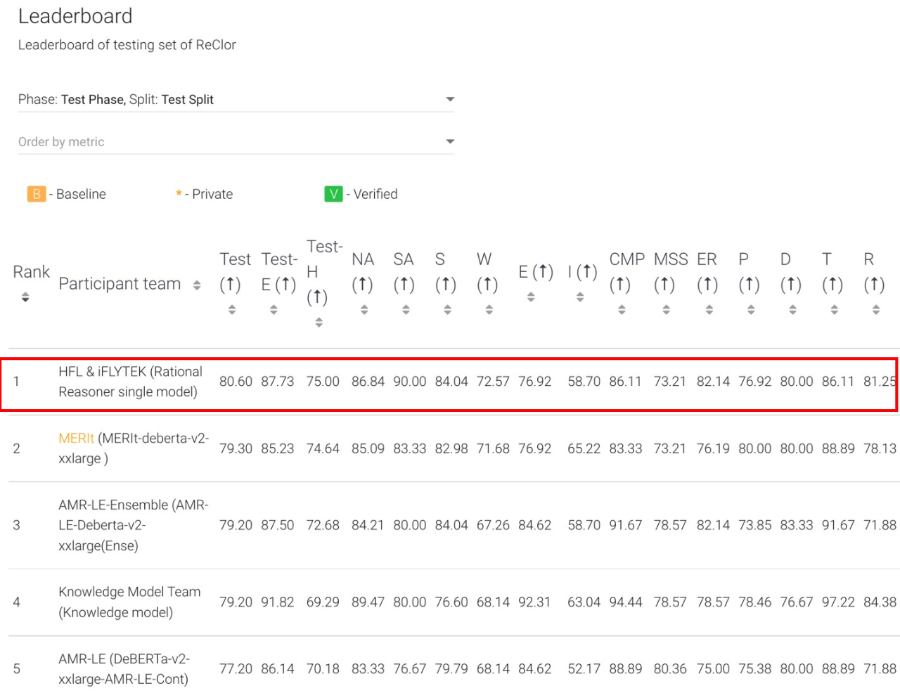Screen dimensions: 900x693
Task: Sort by Participant team column
Action: point(197,285)
